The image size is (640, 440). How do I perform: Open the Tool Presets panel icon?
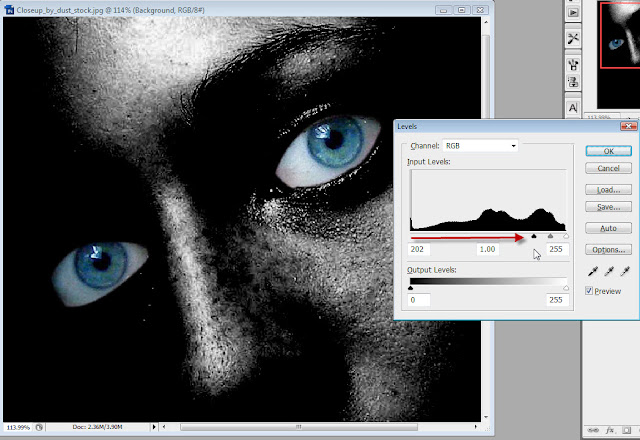tap(573, 39)
